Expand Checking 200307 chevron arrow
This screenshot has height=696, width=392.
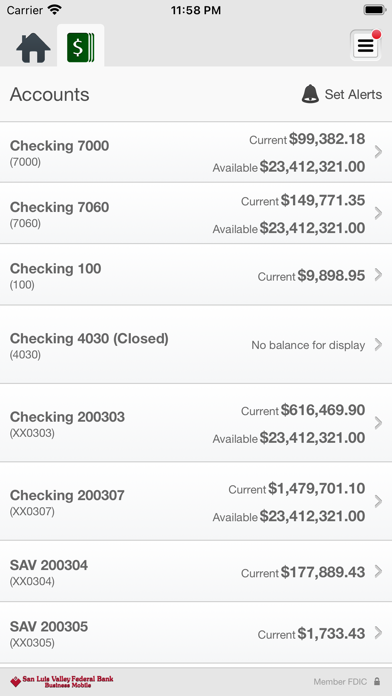(378, 502)
